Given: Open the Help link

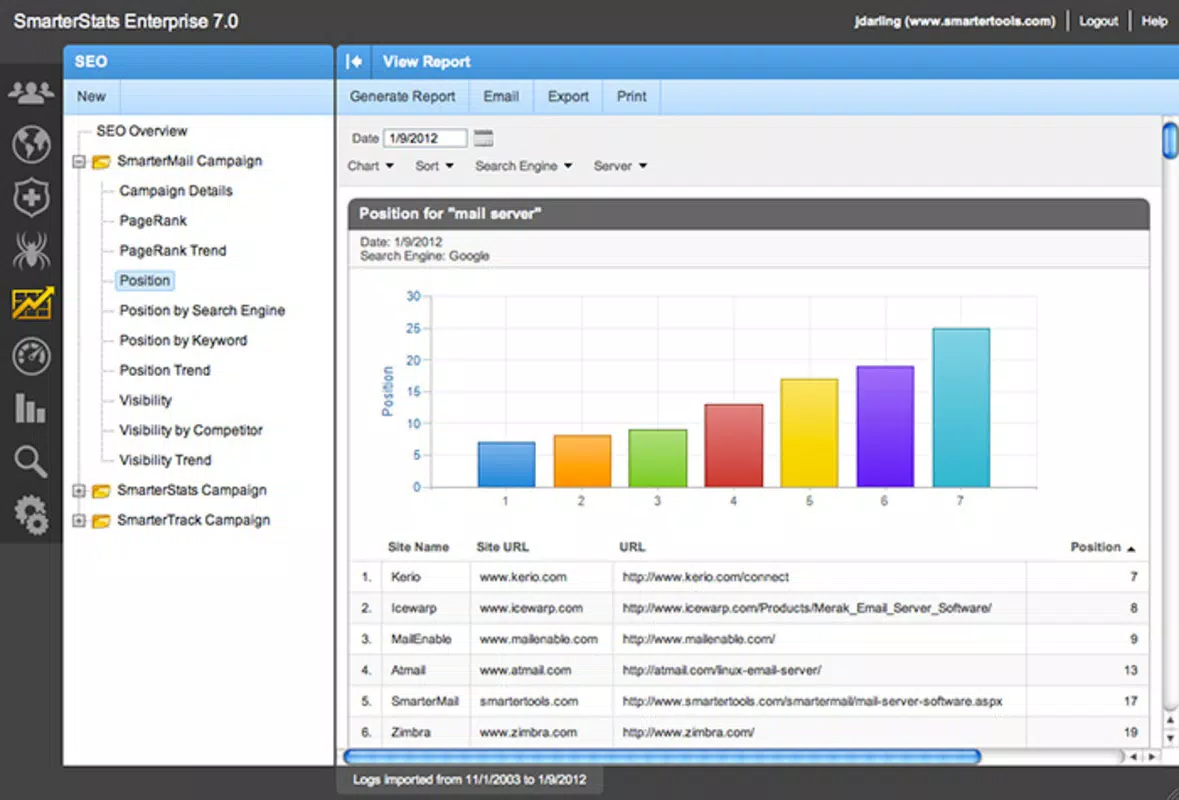Looking at the screenshot, I should pyautogui.click(x=1154, y=21).
